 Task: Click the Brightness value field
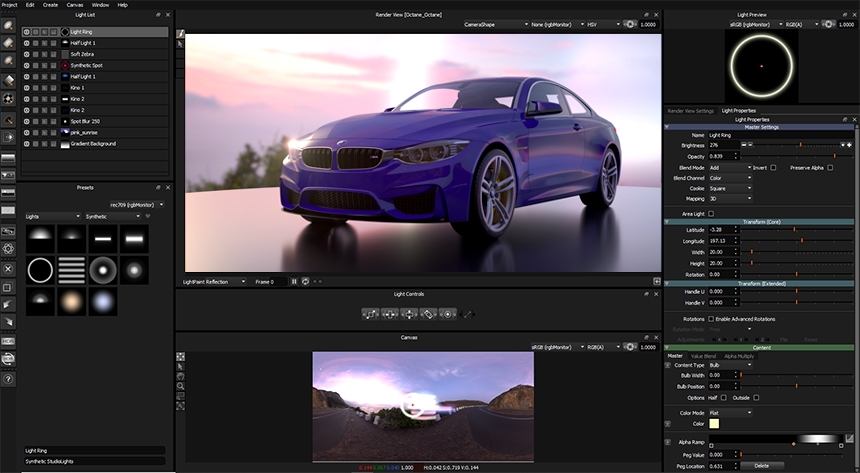click(722, 145)
